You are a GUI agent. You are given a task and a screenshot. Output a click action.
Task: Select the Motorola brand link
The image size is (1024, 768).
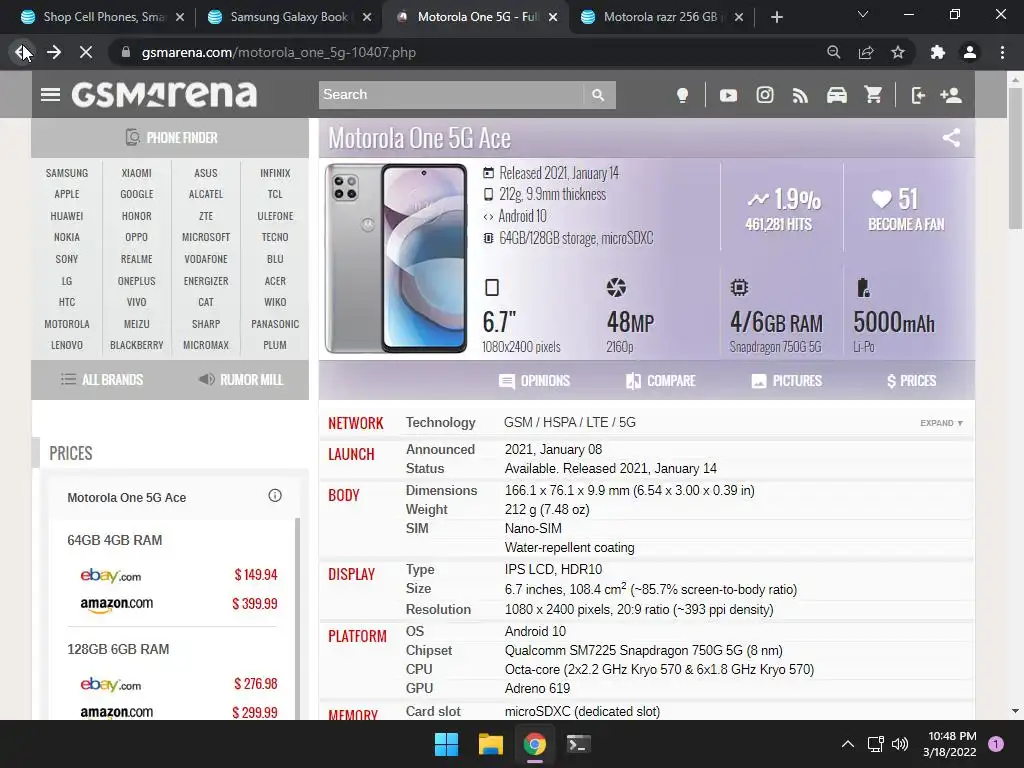tap(67, 324)
